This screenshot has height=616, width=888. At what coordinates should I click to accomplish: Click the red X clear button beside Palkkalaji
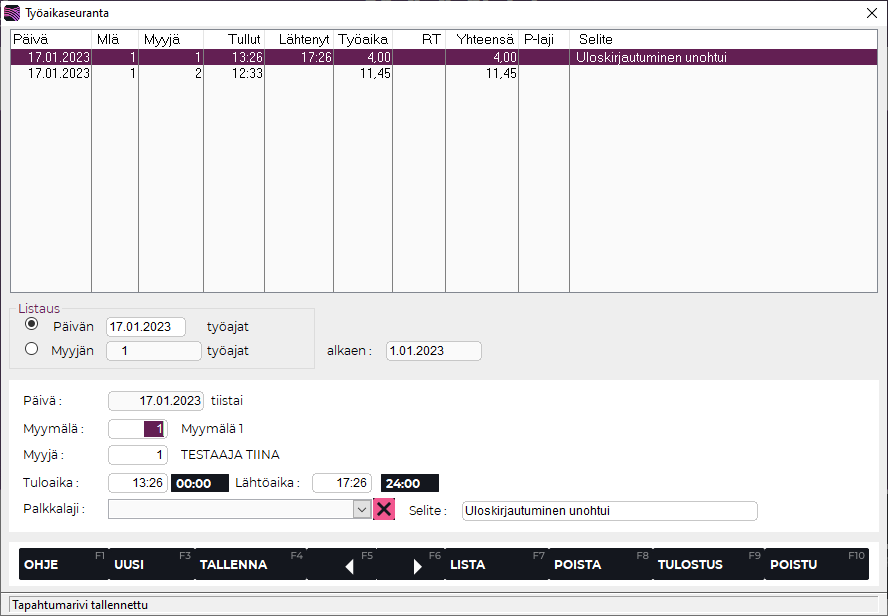coord(384,509)
